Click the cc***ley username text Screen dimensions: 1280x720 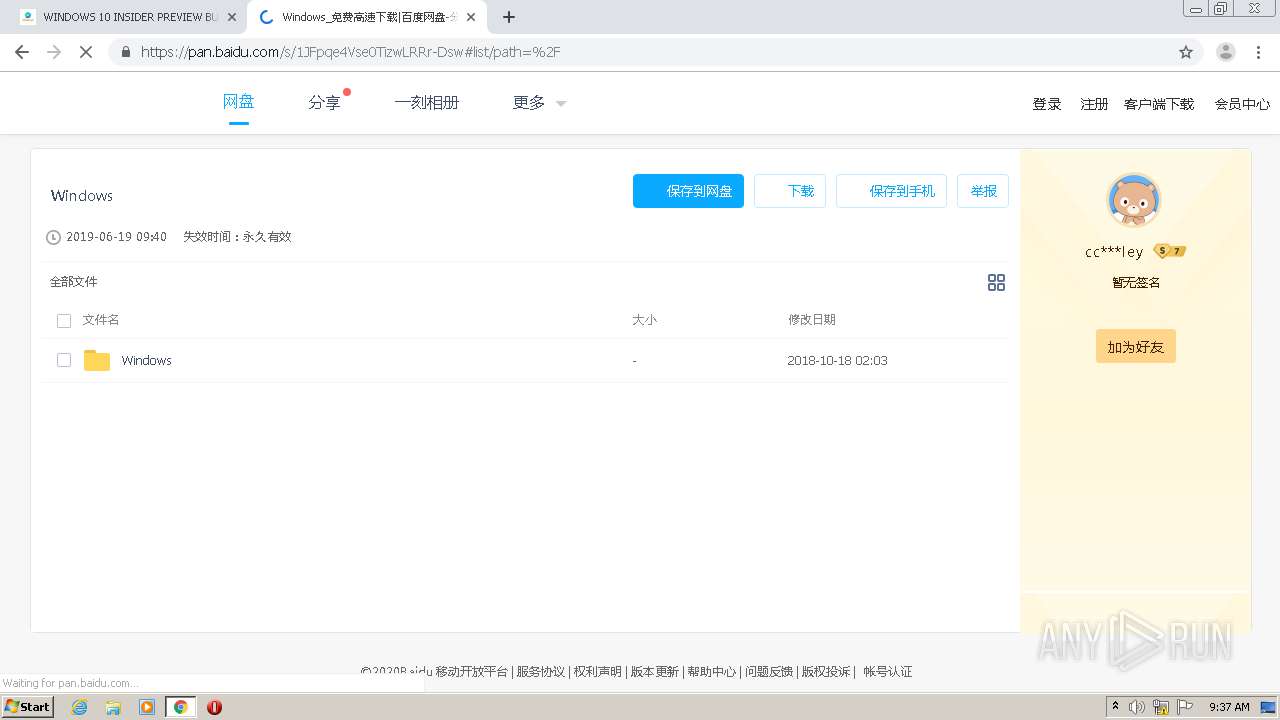(1114, 252)
